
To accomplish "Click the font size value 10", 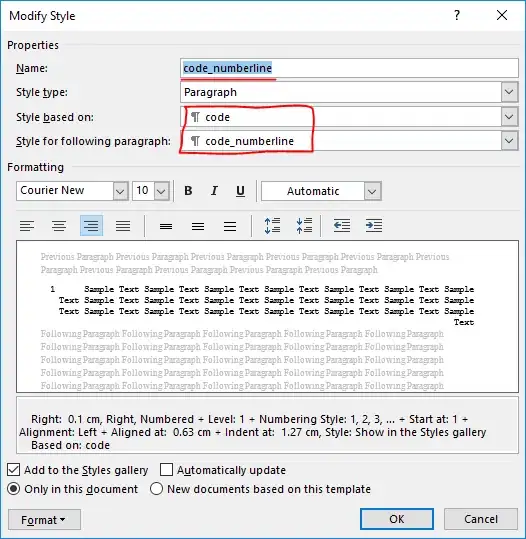I will point(143,191).
